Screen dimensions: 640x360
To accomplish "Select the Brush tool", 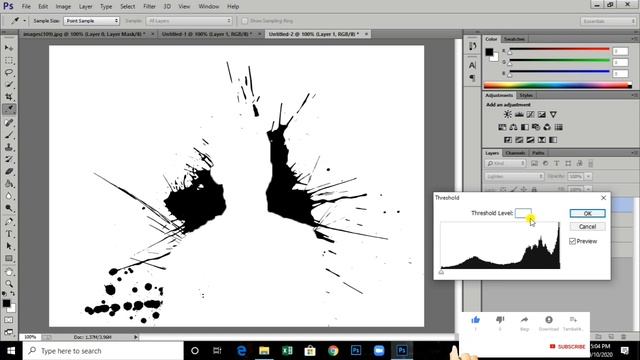I will pyautogui.click(x=9, y=134).
